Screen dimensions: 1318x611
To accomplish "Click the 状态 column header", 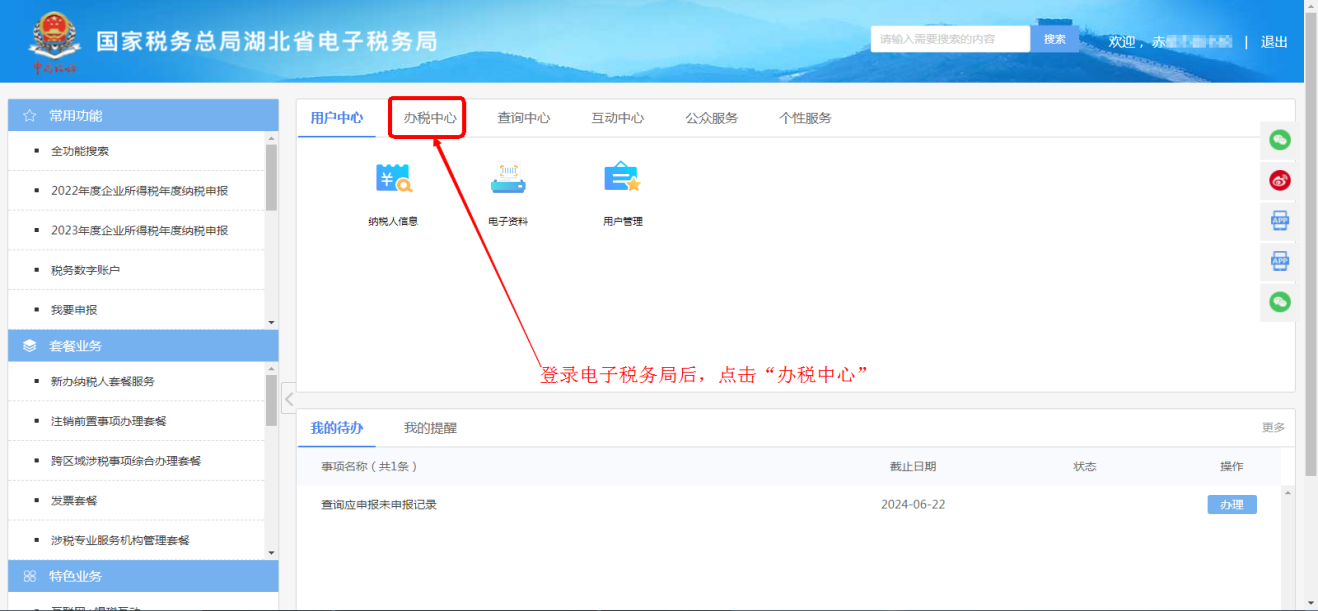I will click(x=1085, y=467).
